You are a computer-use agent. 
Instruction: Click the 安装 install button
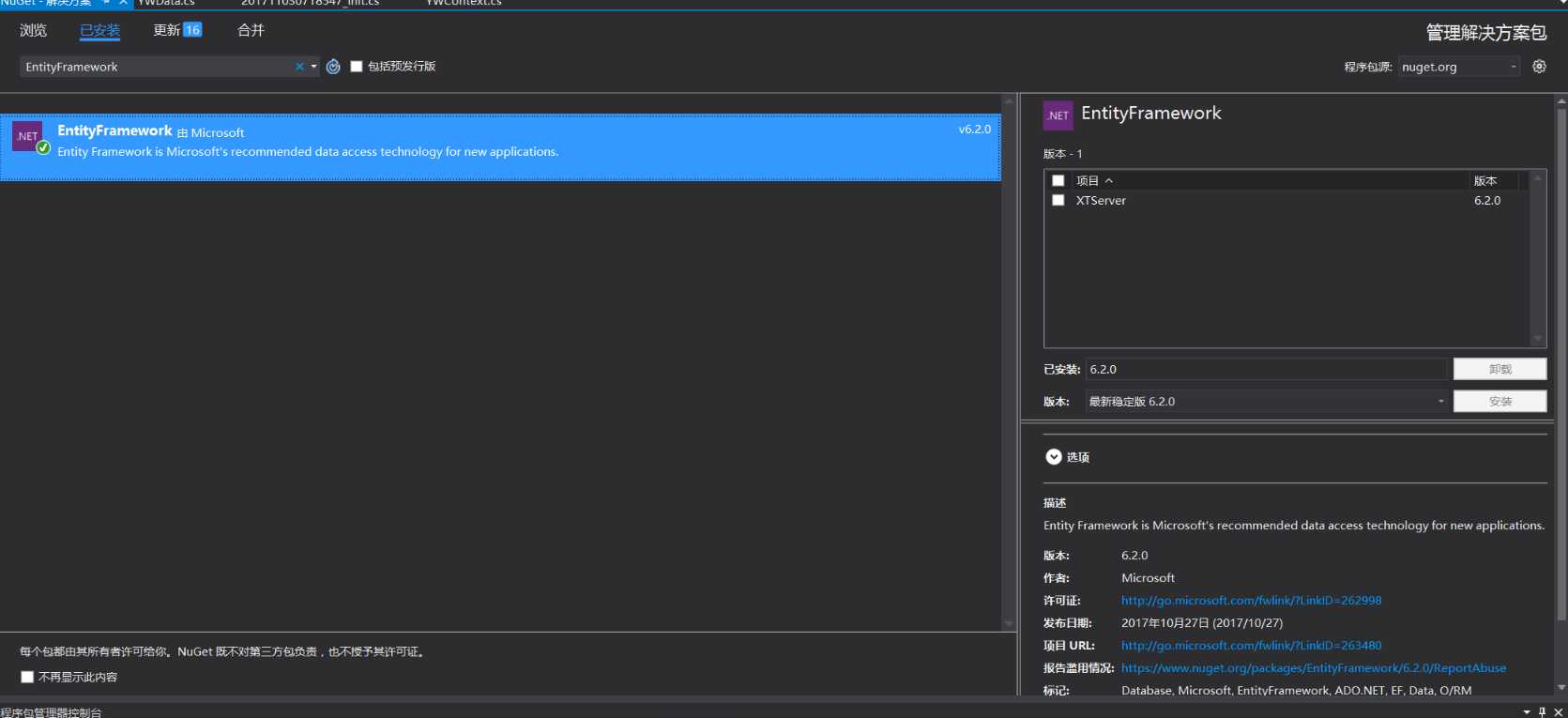(1499, 402)
